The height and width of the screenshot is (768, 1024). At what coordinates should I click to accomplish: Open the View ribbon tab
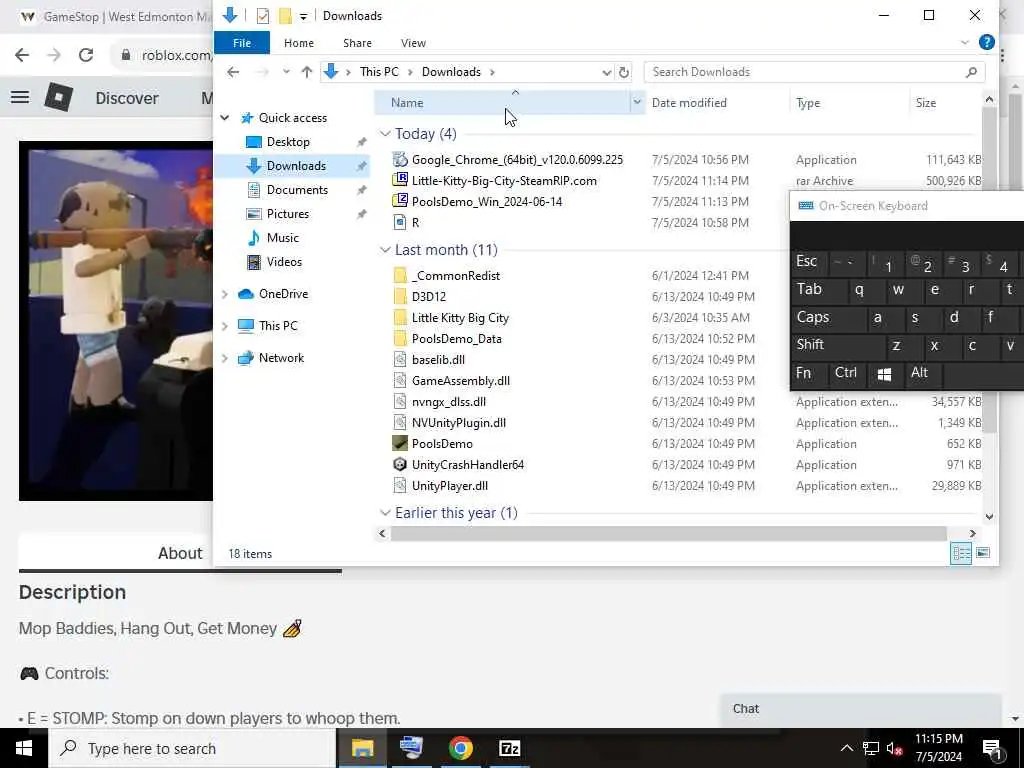tap(413, 43)
